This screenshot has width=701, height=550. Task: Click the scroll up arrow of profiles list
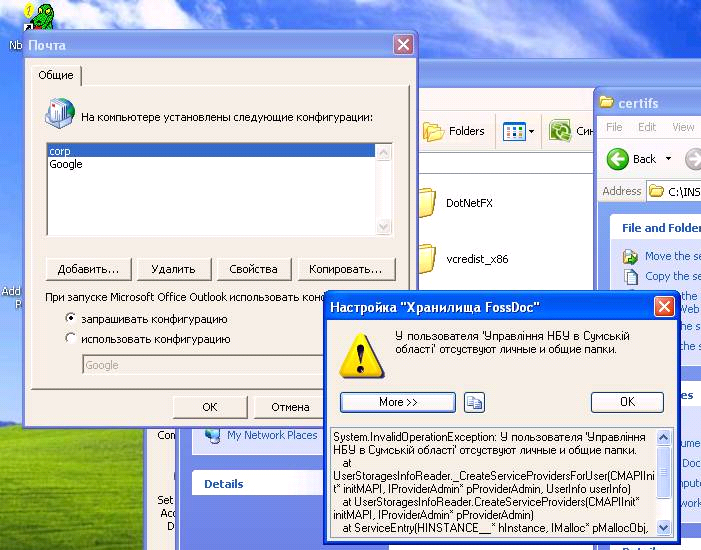(x=383, y=153)
